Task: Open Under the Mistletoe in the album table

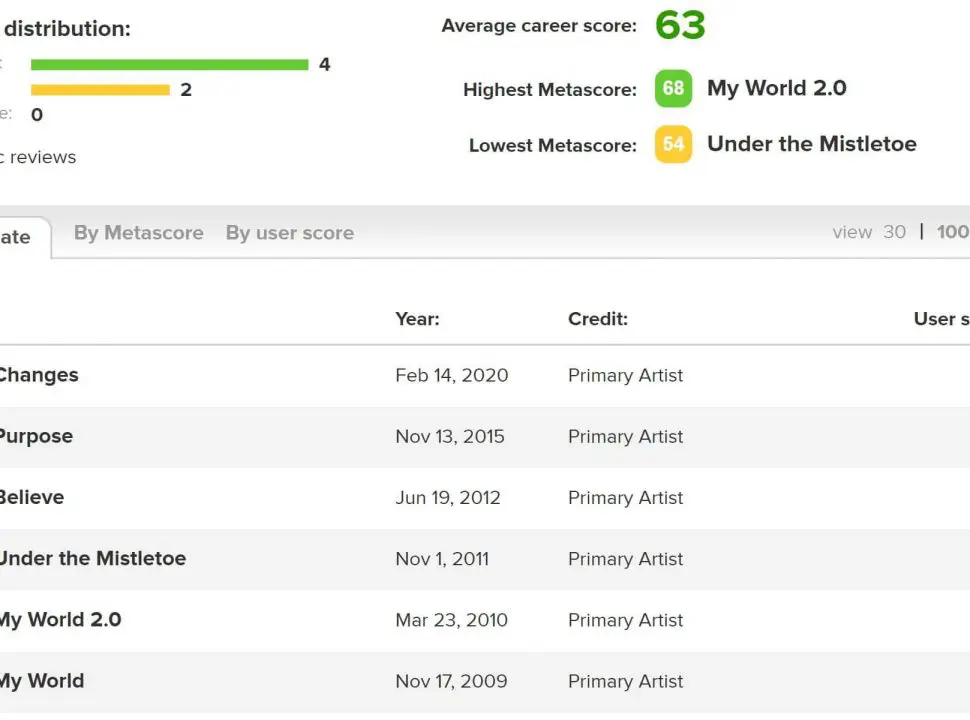Action: point(92,559)
